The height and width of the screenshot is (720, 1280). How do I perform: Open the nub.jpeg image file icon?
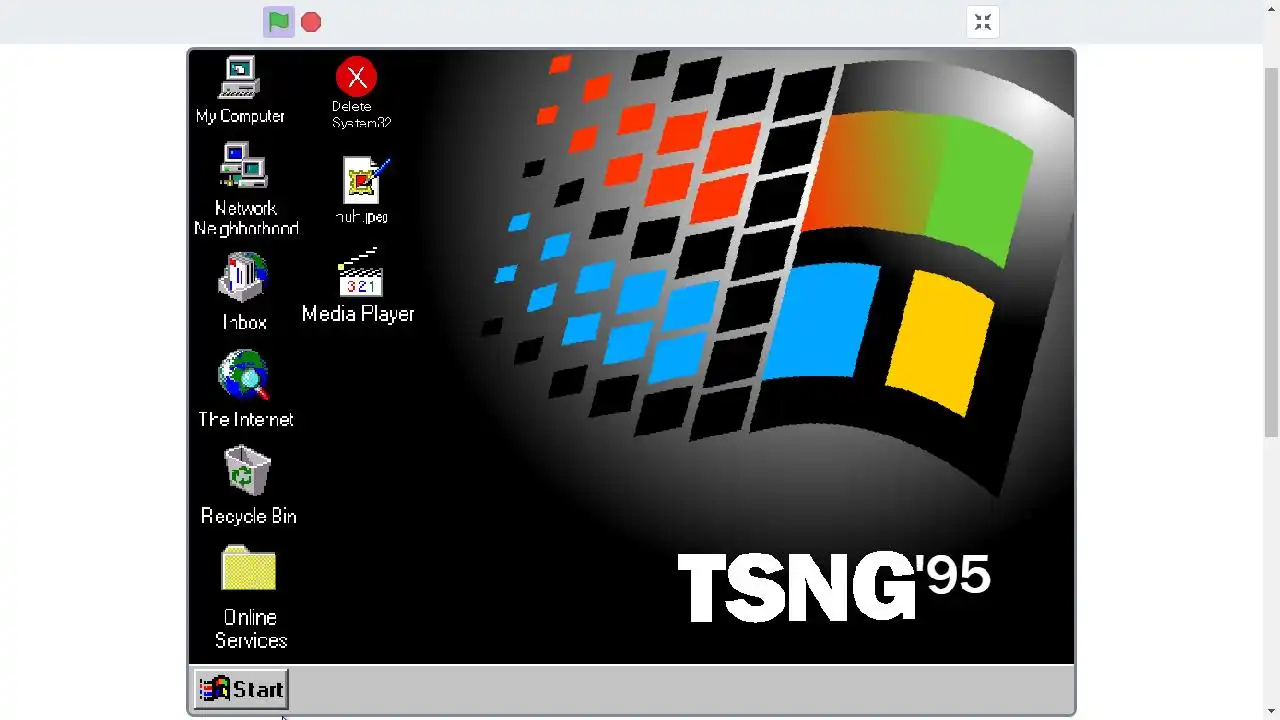pos(365,180)
